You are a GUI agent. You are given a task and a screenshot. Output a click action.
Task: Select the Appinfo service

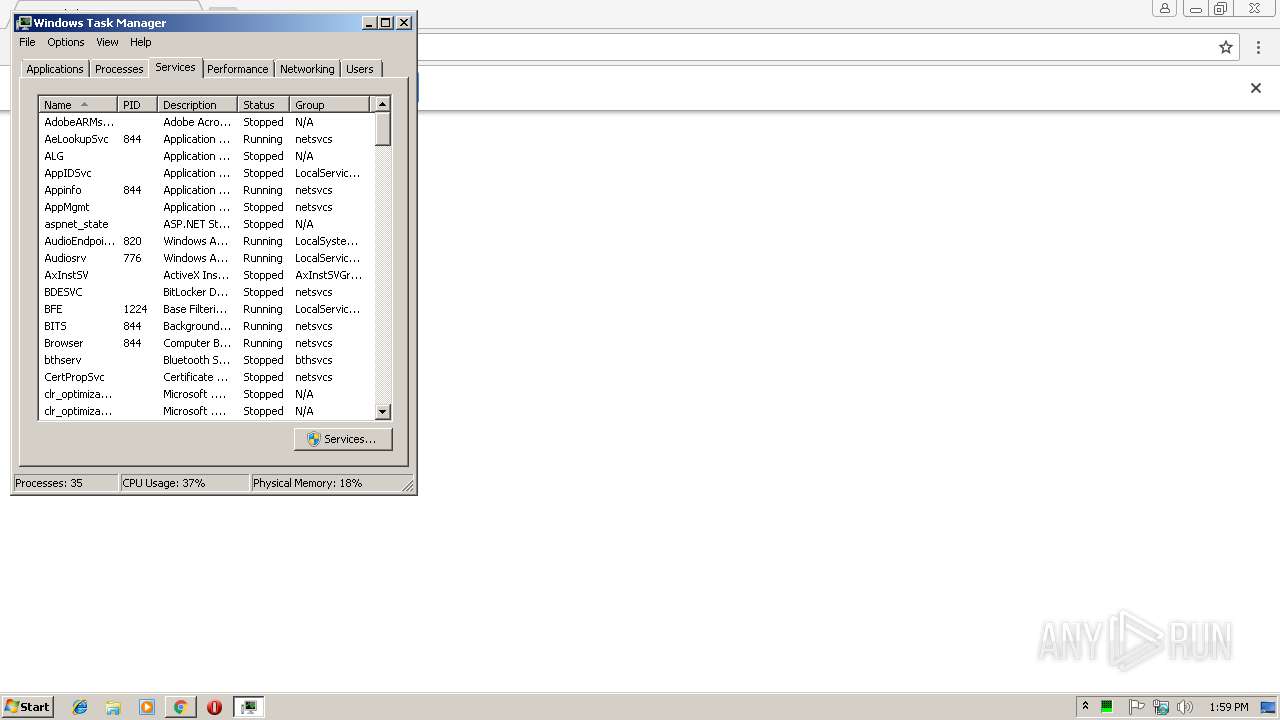206,190
